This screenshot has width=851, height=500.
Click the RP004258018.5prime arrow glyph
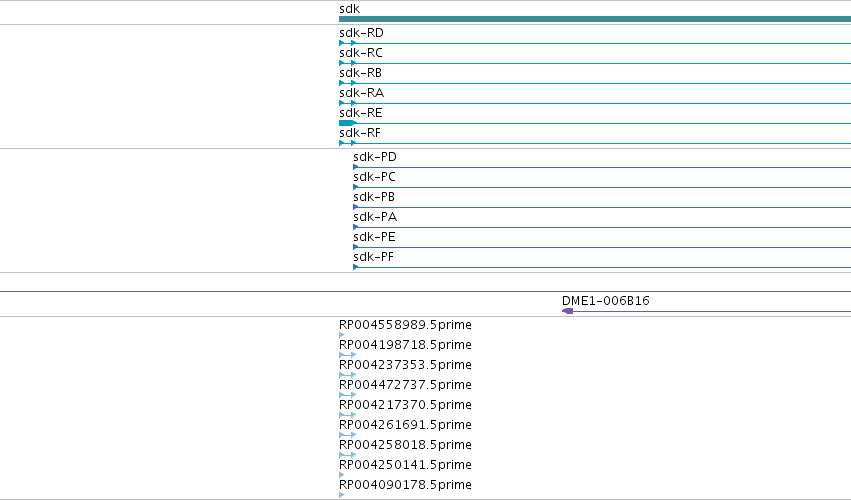pyautogui.click(x=348, y=455)
